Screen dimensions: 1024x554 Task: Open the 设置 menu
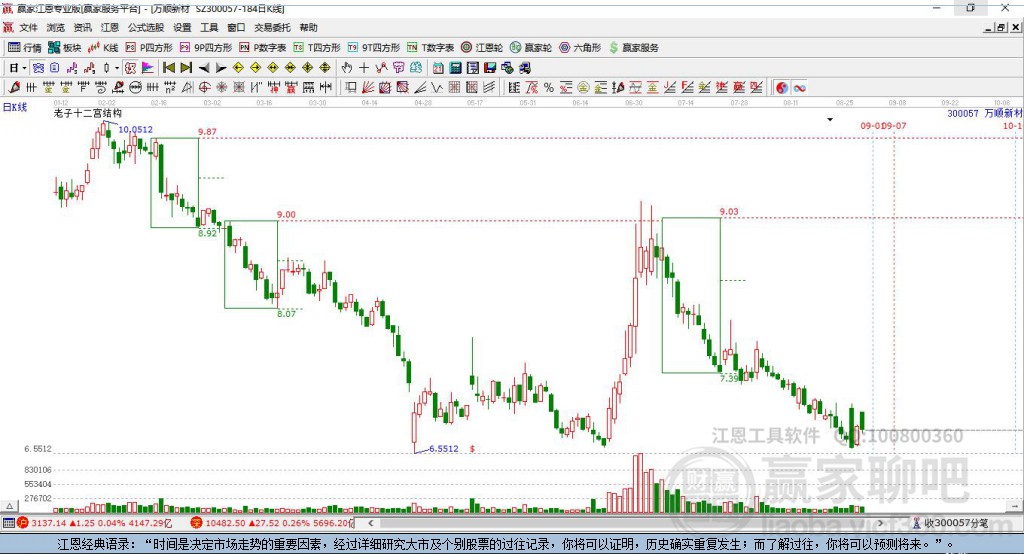pyautogui.click(x=182, y=27)
